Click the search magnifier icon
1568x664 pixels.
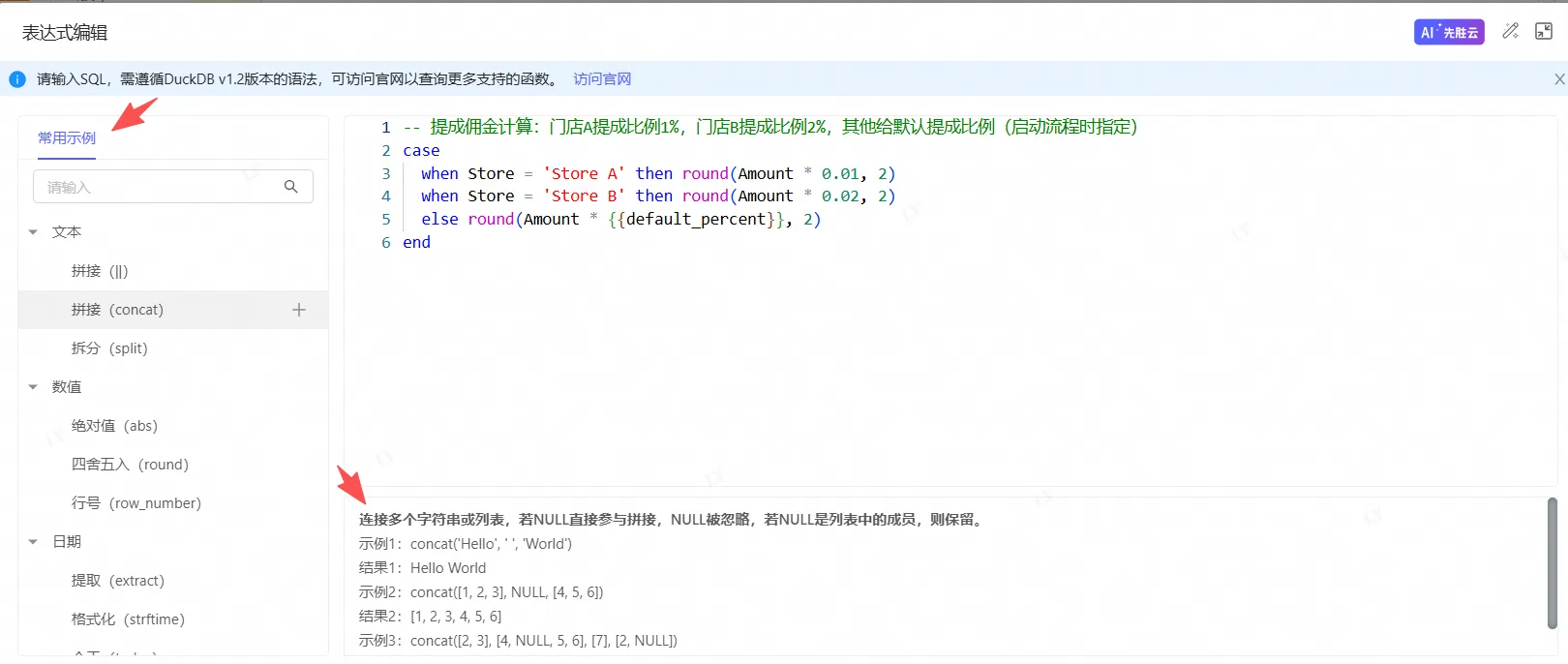coord(290,187)
